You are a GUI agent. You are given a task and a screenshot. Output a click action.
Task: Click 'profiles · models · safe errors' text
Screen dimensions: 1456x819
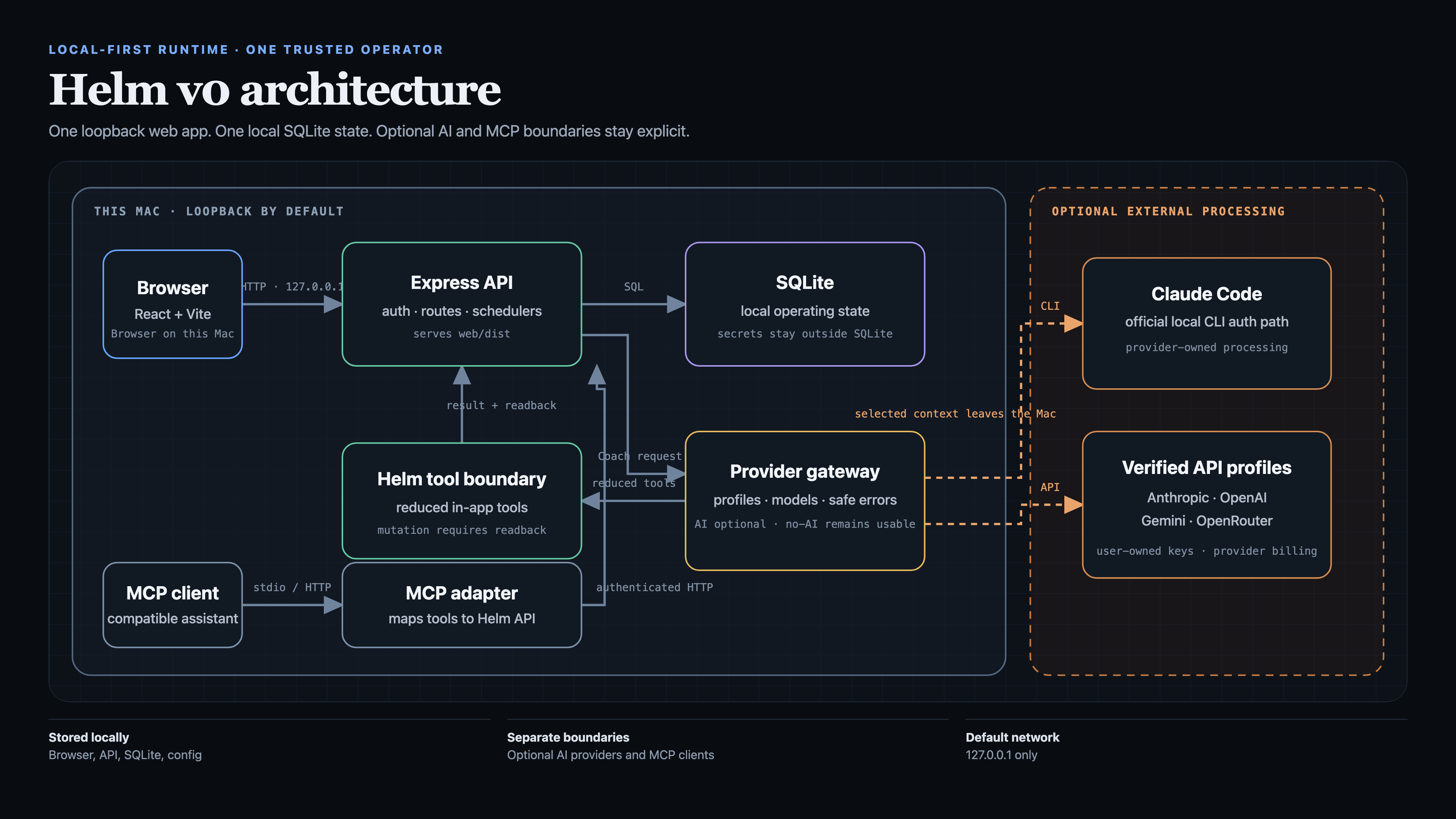tap(805, 500)
